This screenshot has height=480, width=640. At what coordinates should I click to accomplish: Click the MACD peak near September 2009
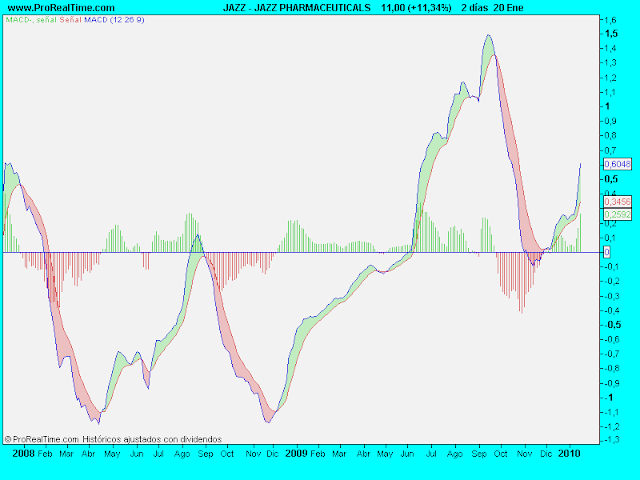point(488,36)
